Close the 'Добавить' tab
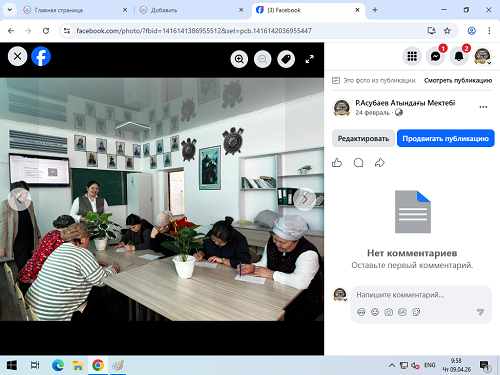 tap(241, 10)
